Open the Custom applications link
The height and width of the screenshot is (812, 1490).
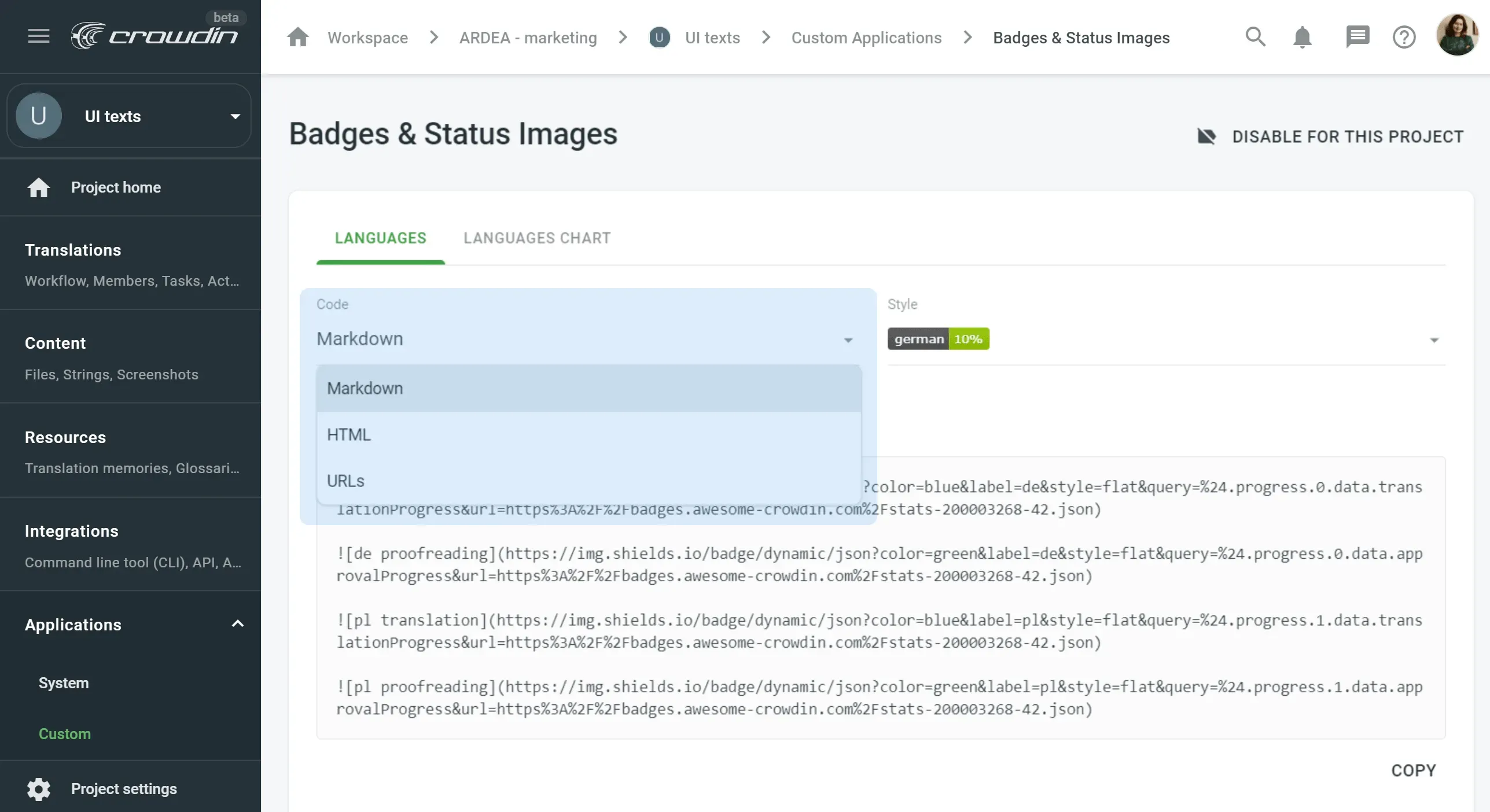[x=866, y=37]
